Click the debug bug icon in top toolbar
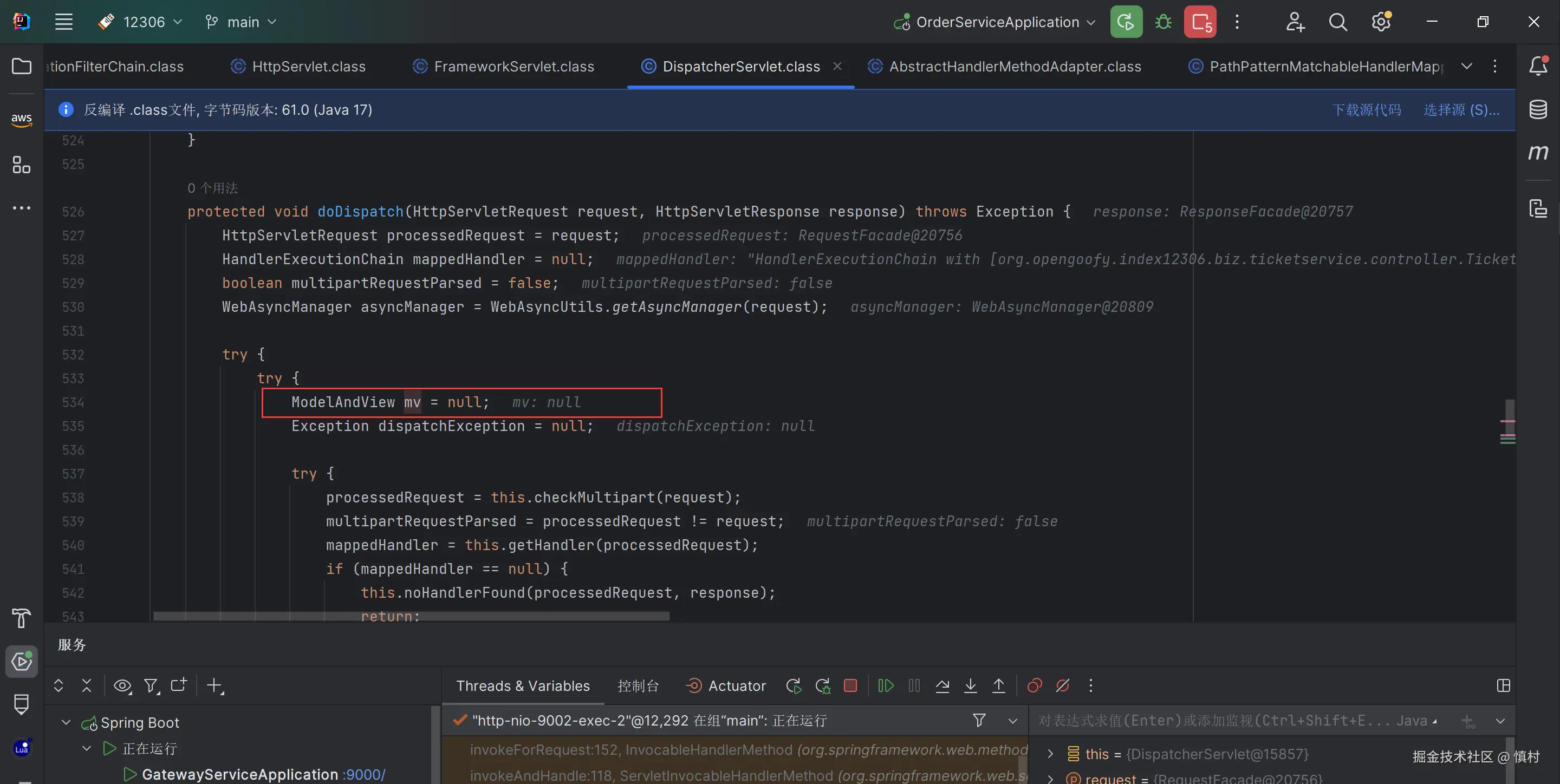The width and height of the screenshot is (1560, 784). 1163,22
